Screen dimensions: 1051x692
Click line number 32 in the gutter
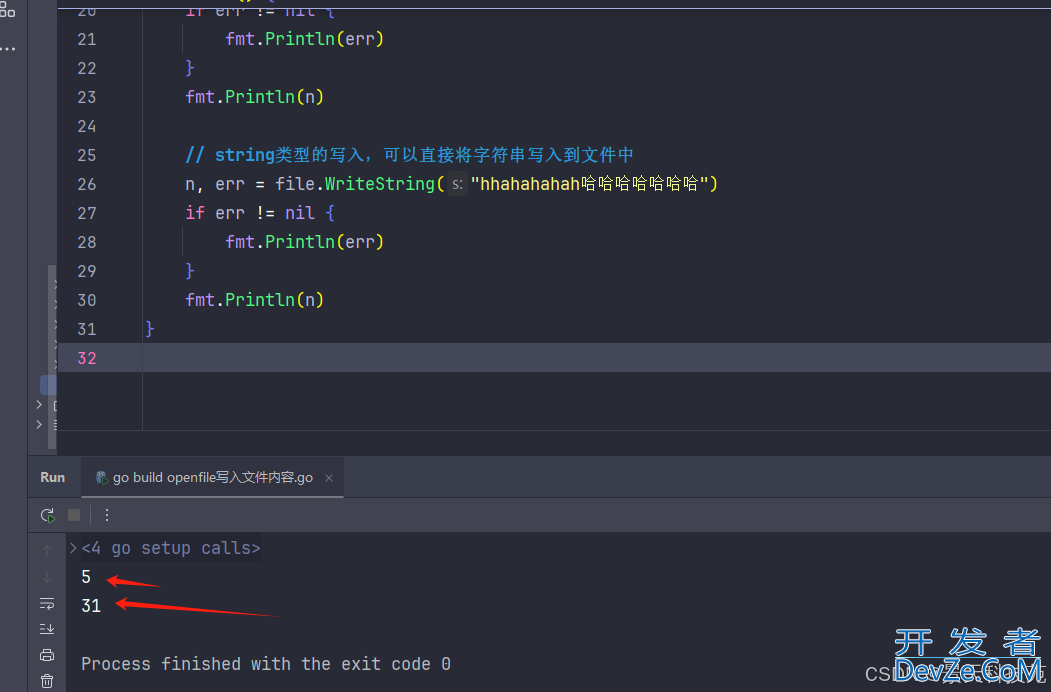[86, 358]
